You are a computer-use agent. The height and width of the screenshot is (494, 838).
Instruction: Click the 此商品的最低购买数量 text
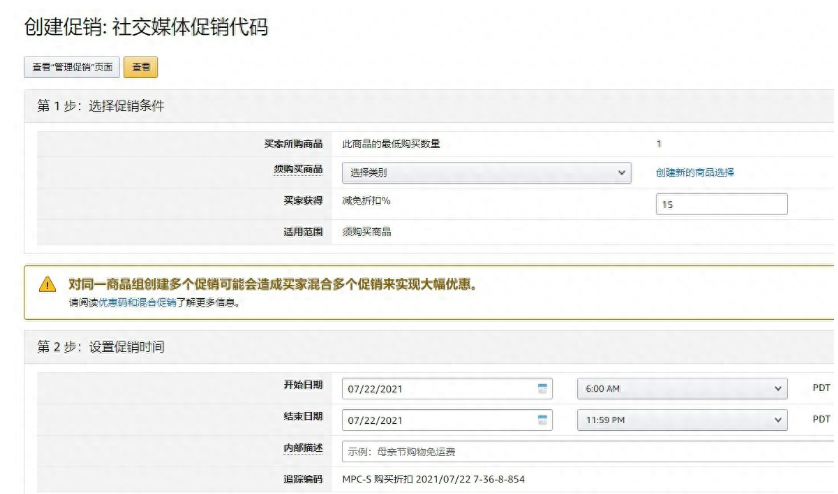(391, 144)
